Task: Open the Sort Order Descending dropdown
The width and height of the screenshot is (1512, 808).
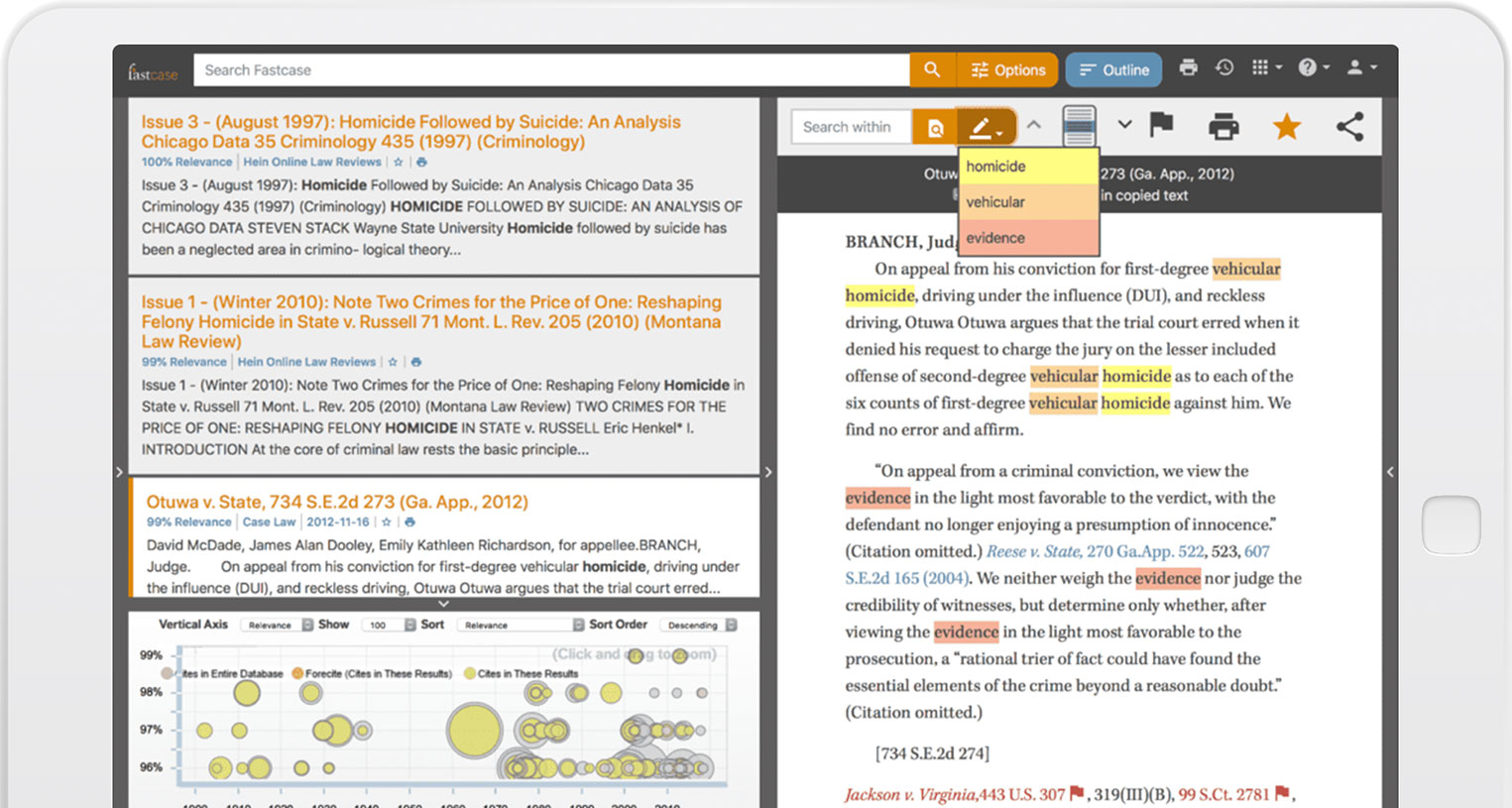Action: (701, 626)
